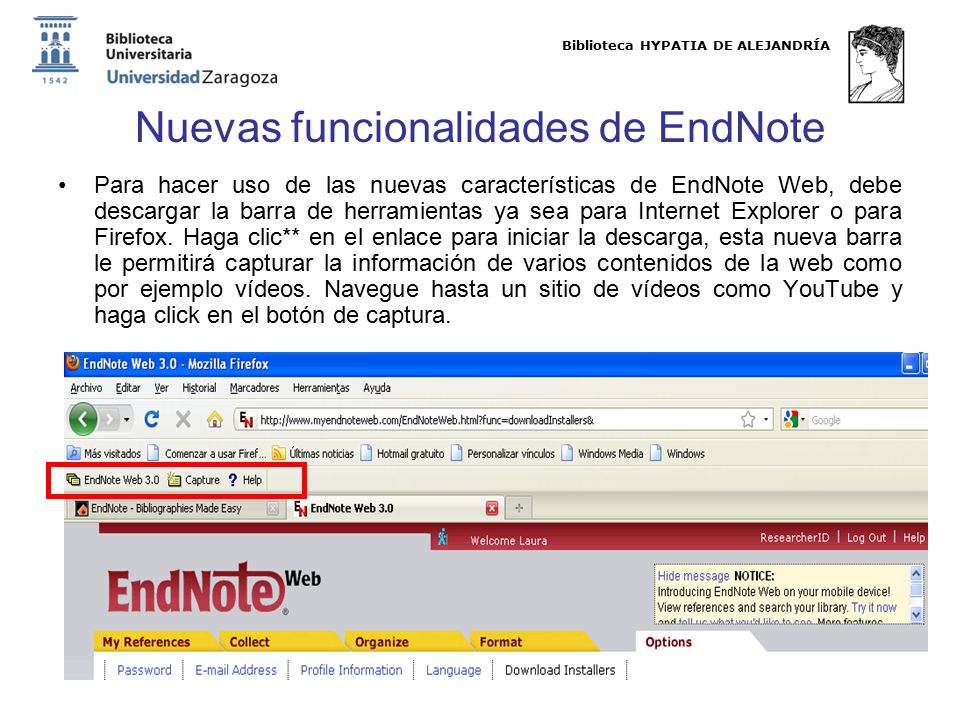Open the Password sub-option
This screenshot has height=720, width=960.
144,670
